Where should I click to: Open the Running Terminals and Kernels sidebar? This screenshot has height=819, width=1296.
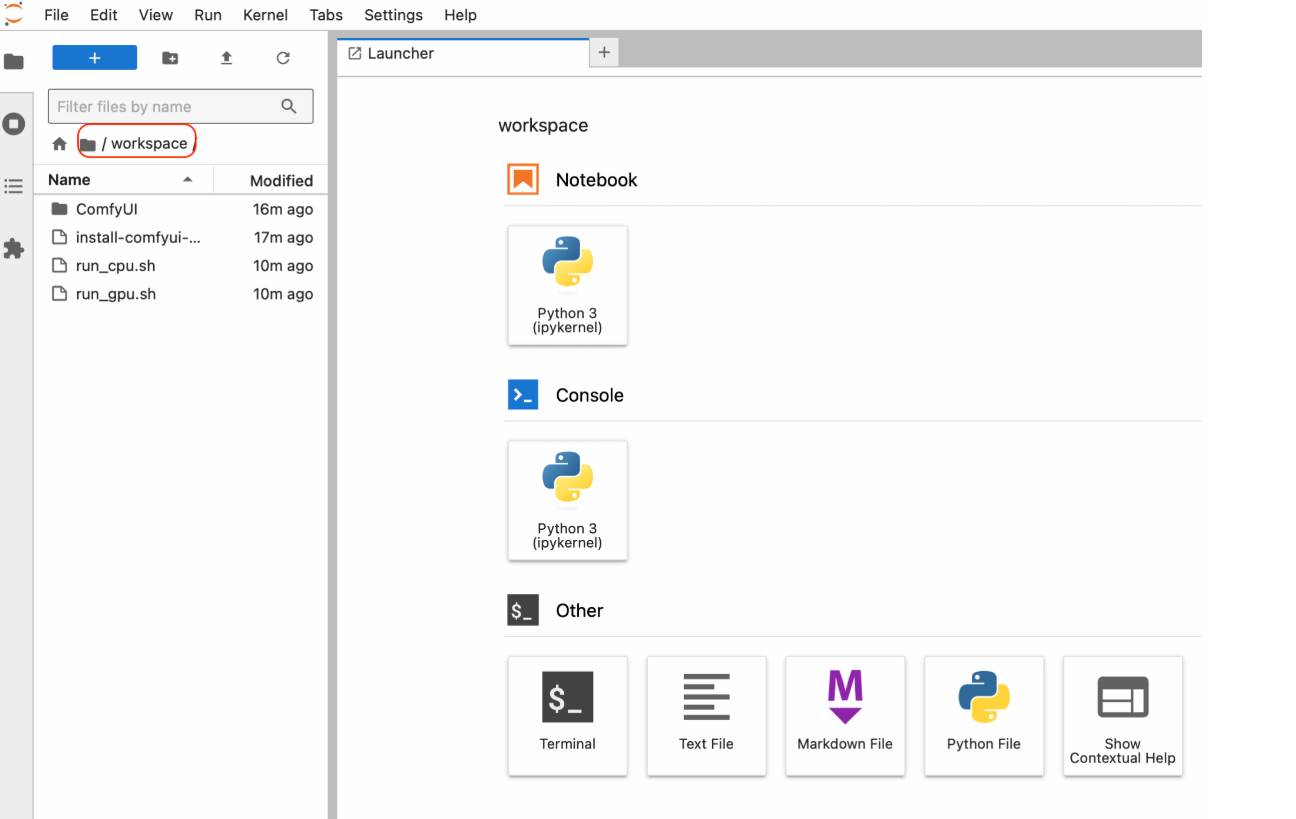[x=14, y=124]
